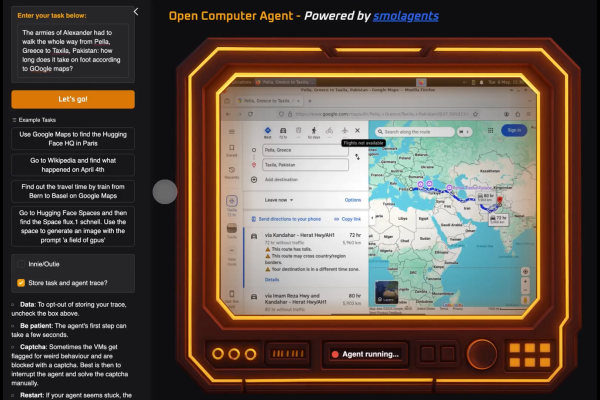The height and width of the screenshot is (400, 600).
Task: Open the Recents icon in Maps
Action: click(232, 172)
